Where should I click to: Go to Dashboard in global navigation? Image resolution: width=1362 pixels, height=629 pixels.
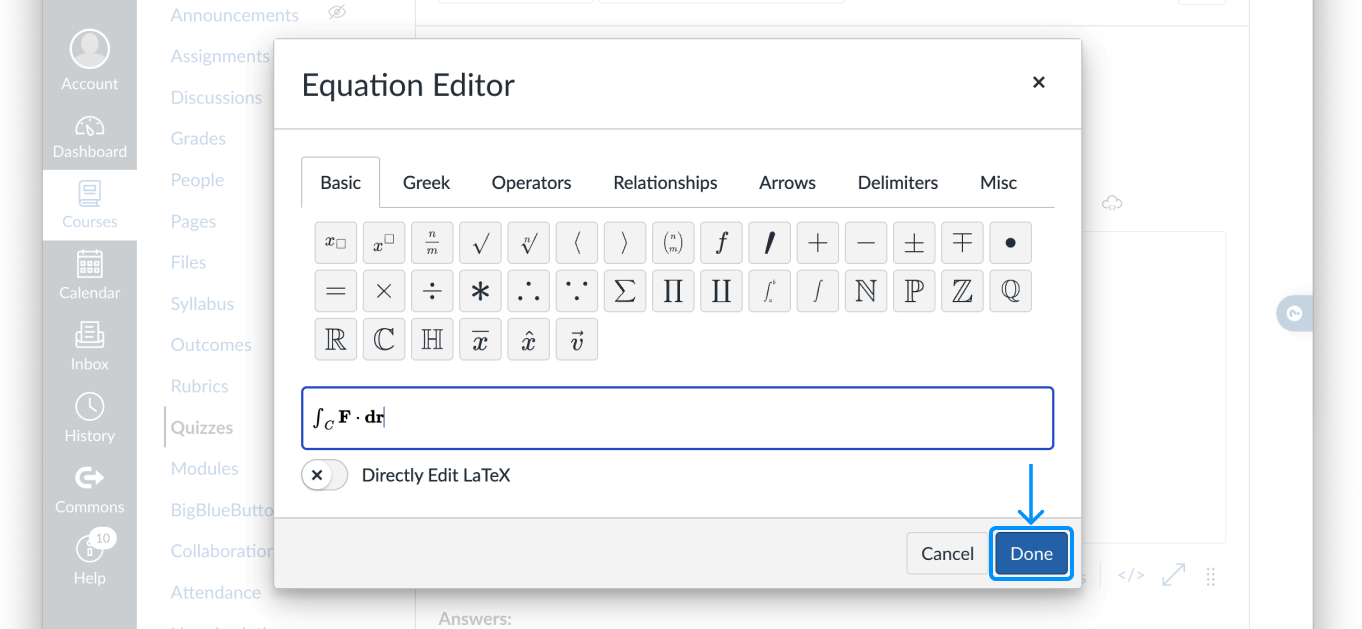[90, 137]
